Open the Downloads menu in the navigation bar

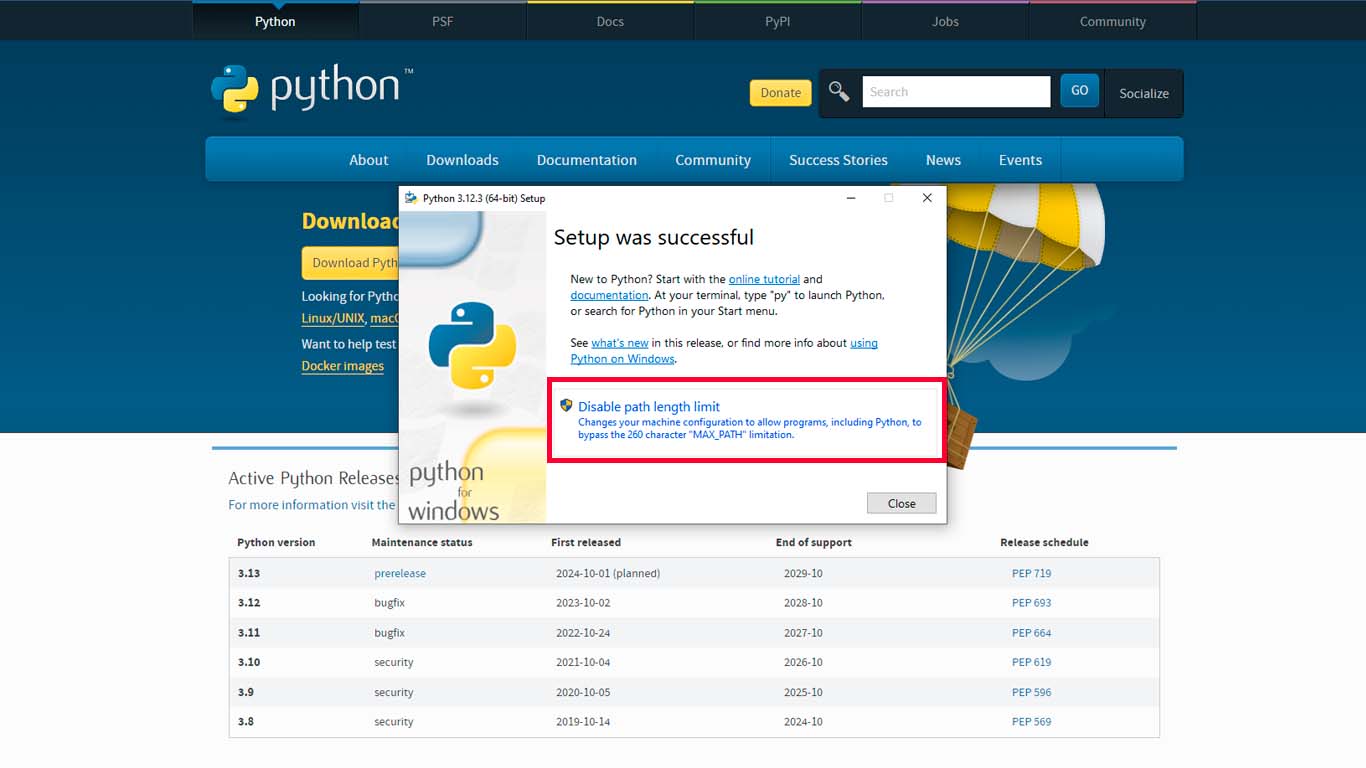tap(462, 160)
